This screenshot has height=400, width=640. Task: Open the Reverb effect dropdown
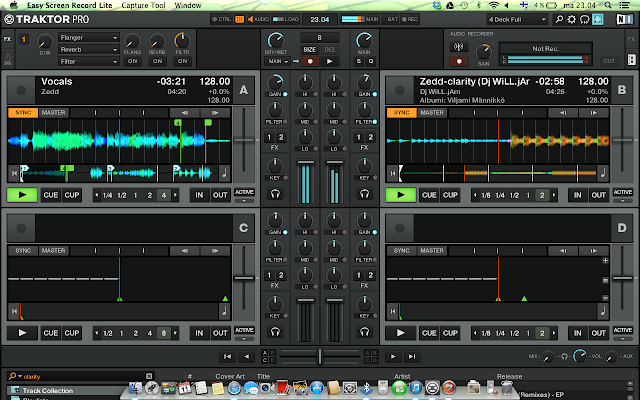click(x=89, y=49)
